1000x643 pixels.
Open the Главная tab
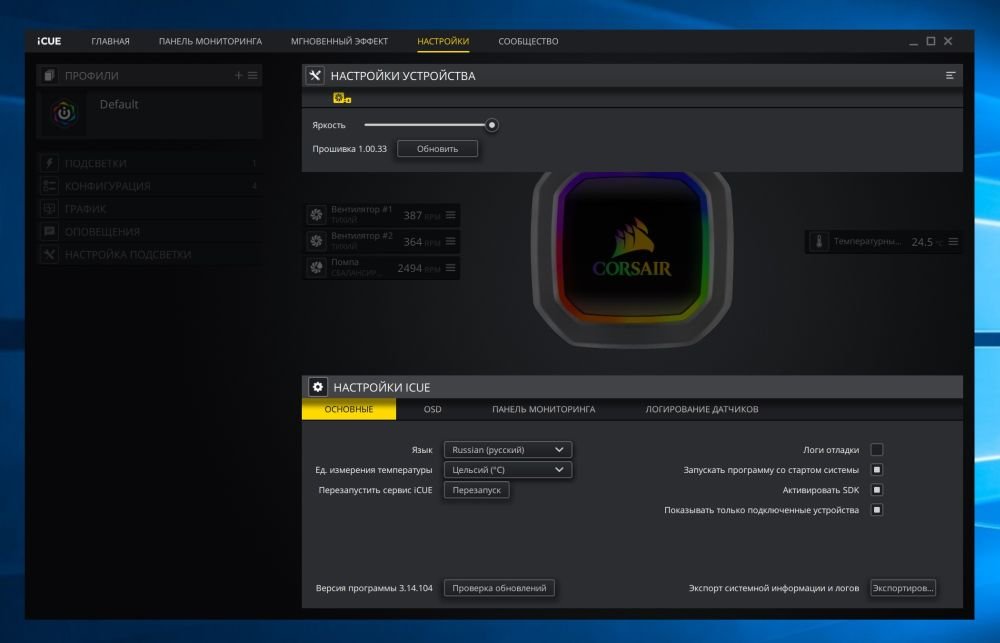[x=110, y=41]
